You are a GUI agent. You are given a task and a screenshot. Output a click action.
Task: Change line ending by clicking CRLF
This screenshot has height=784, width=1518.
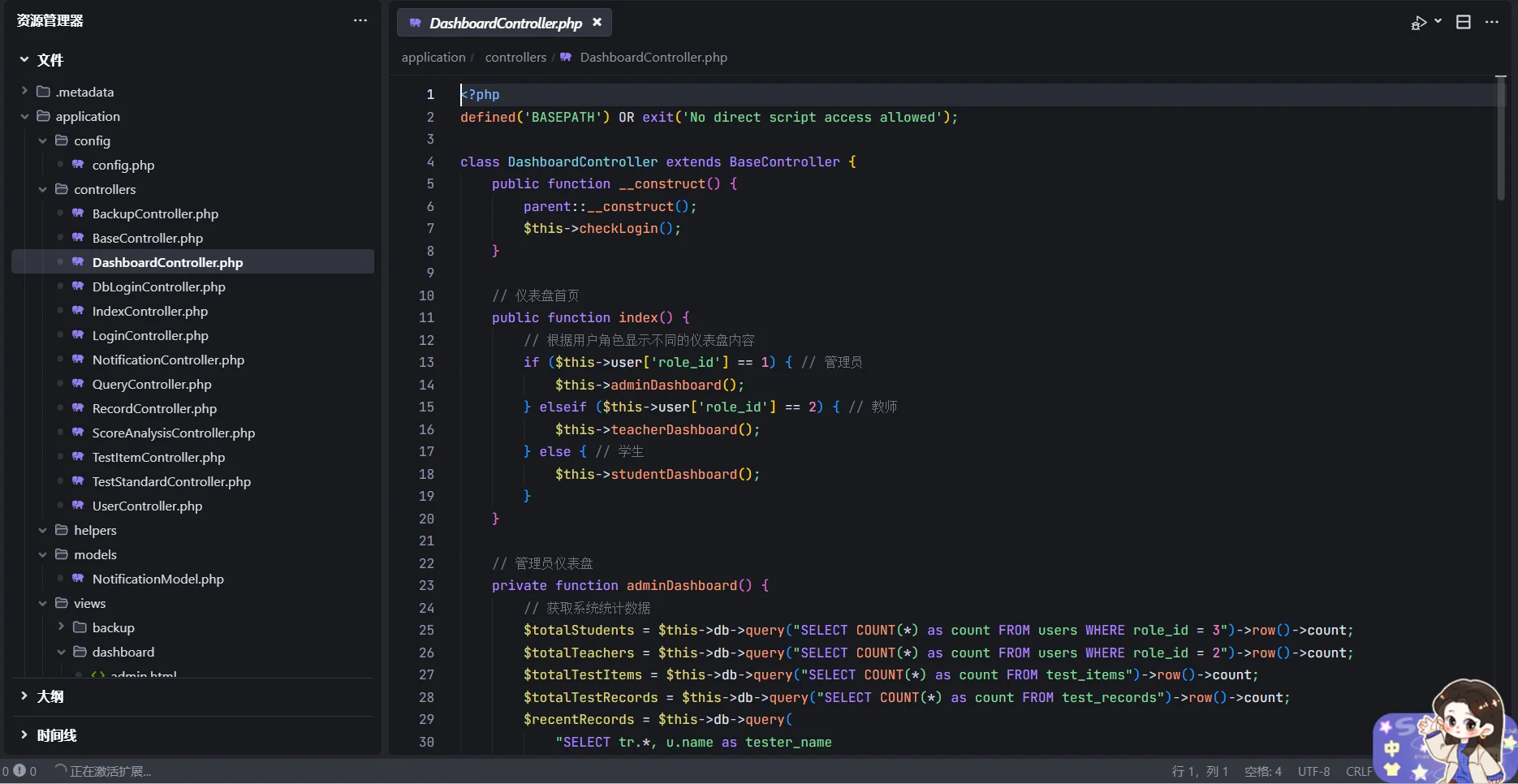tap(1360, 770)
